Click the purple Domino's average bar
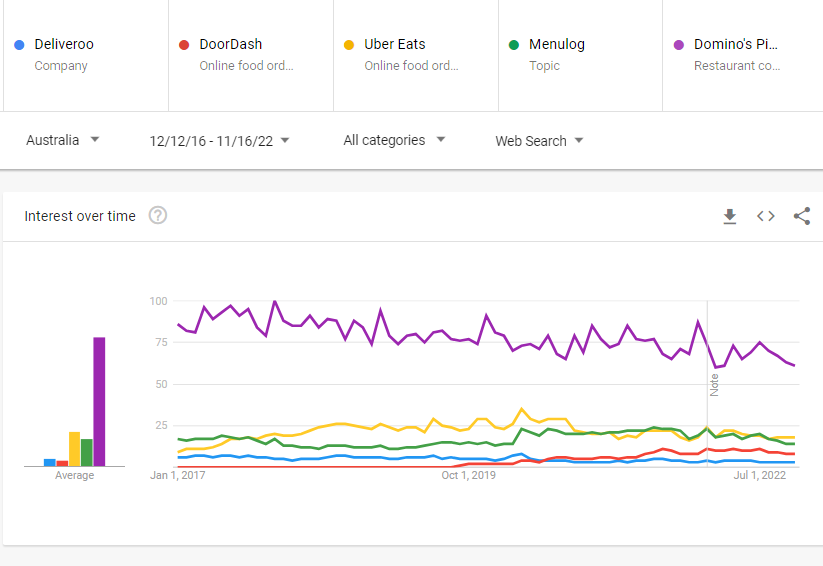 pyautogui.click(x=99, y=402)
